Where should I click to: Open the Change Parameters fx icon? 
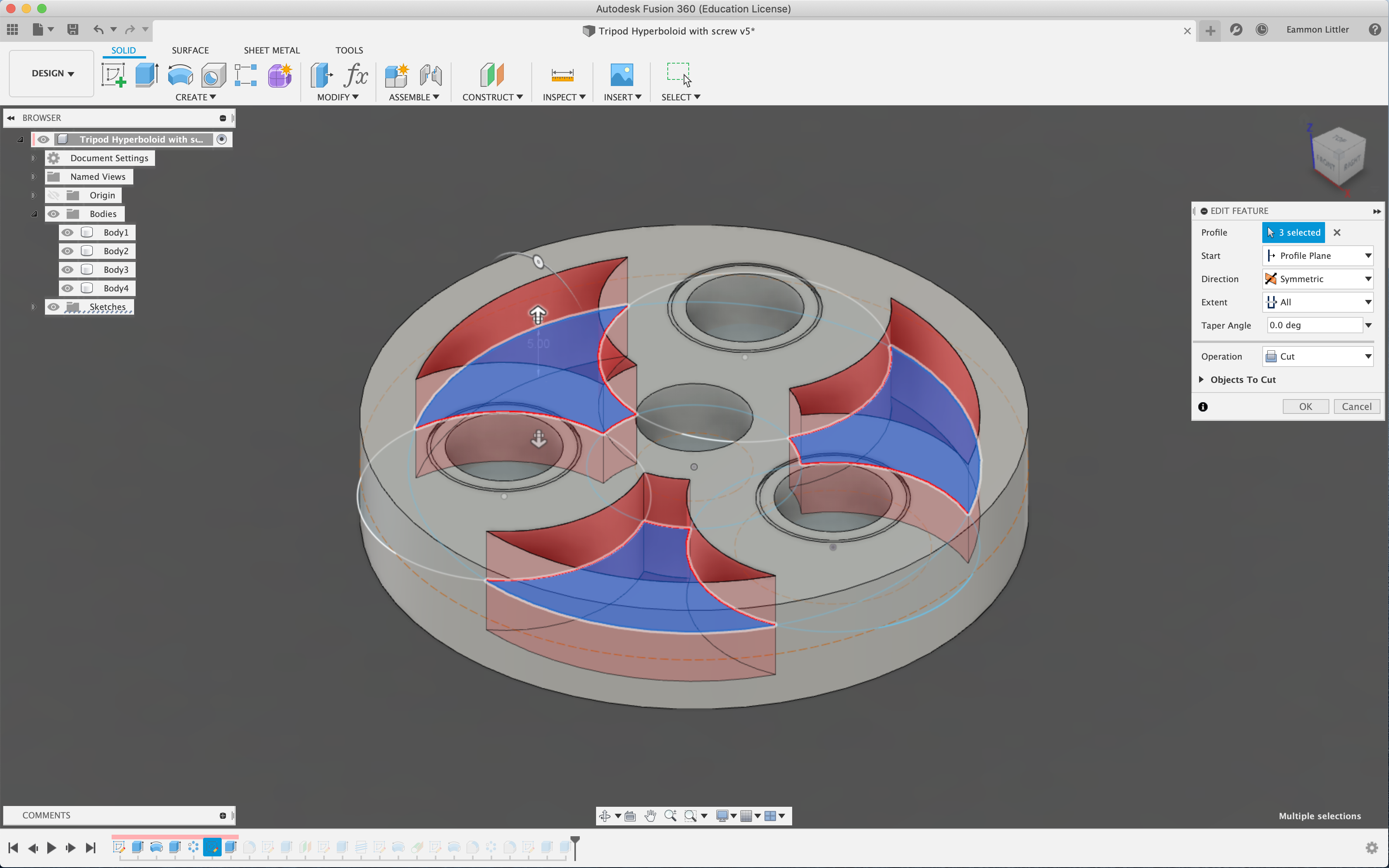[356, 75]
